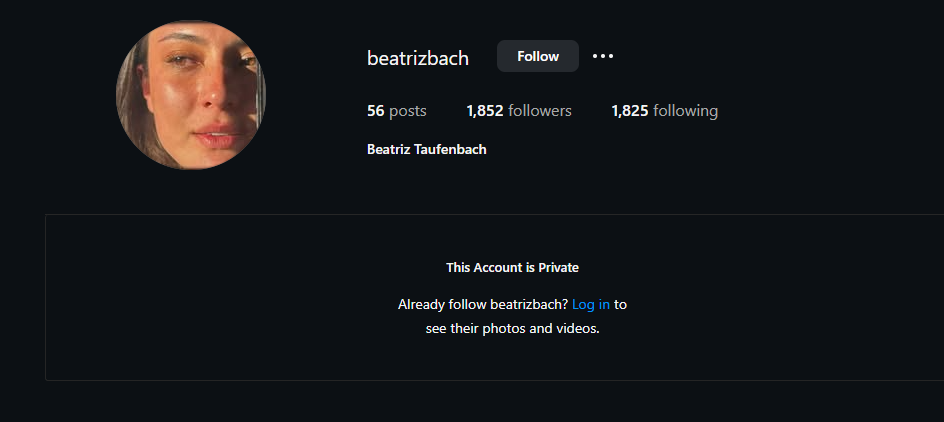
Task: Click the "Already follow beatrizbach?" text
Action: click(483, 304)
